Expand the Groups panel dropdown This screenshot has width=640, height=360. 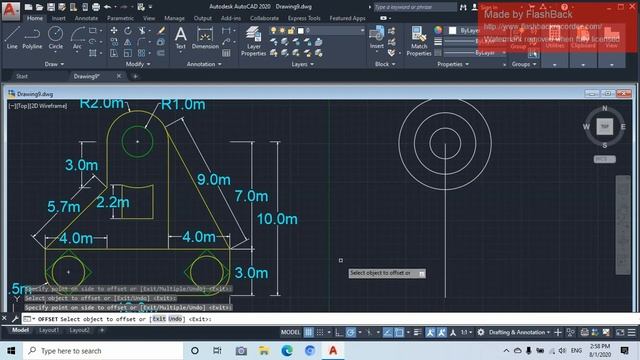(524, 64)
